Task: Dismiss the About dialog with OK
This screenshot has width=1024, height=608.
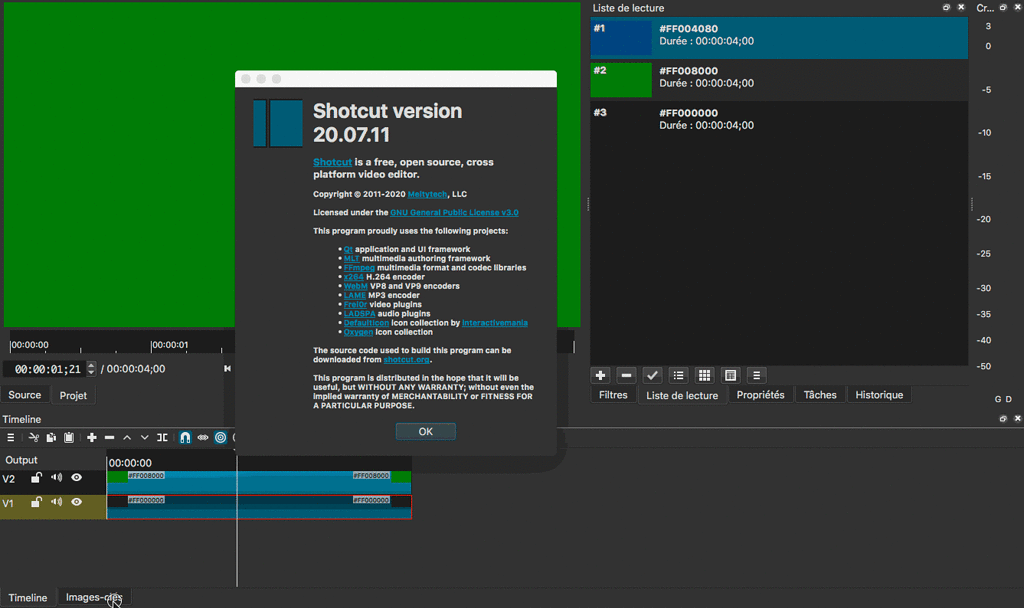Action: coord(425,431)
